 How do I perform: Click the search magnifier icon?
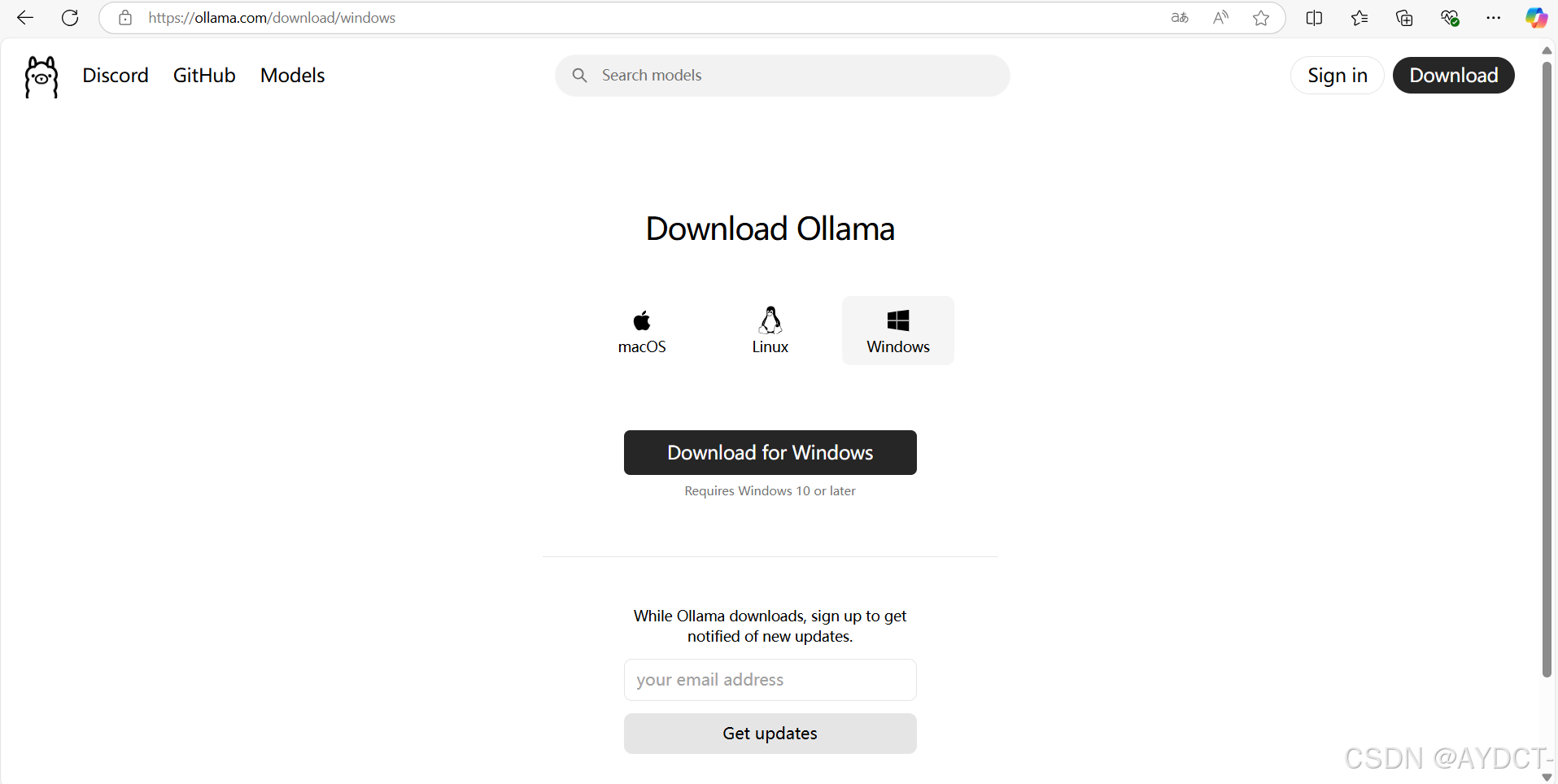pyautogui.click(x=579, y=76)
